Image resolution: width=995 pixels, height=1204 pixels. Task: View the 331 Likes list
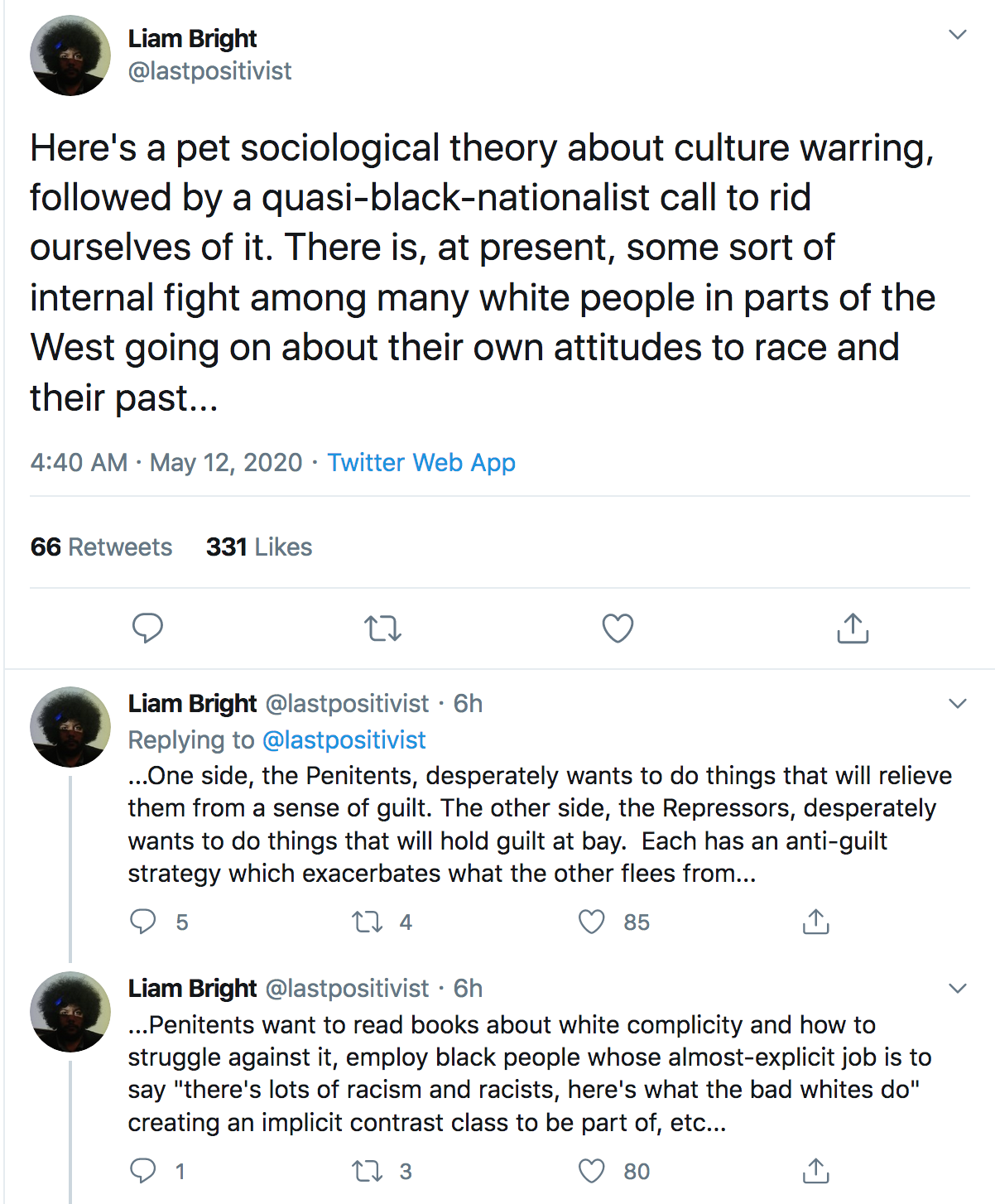pyautogui.click(x=259, y=547)
